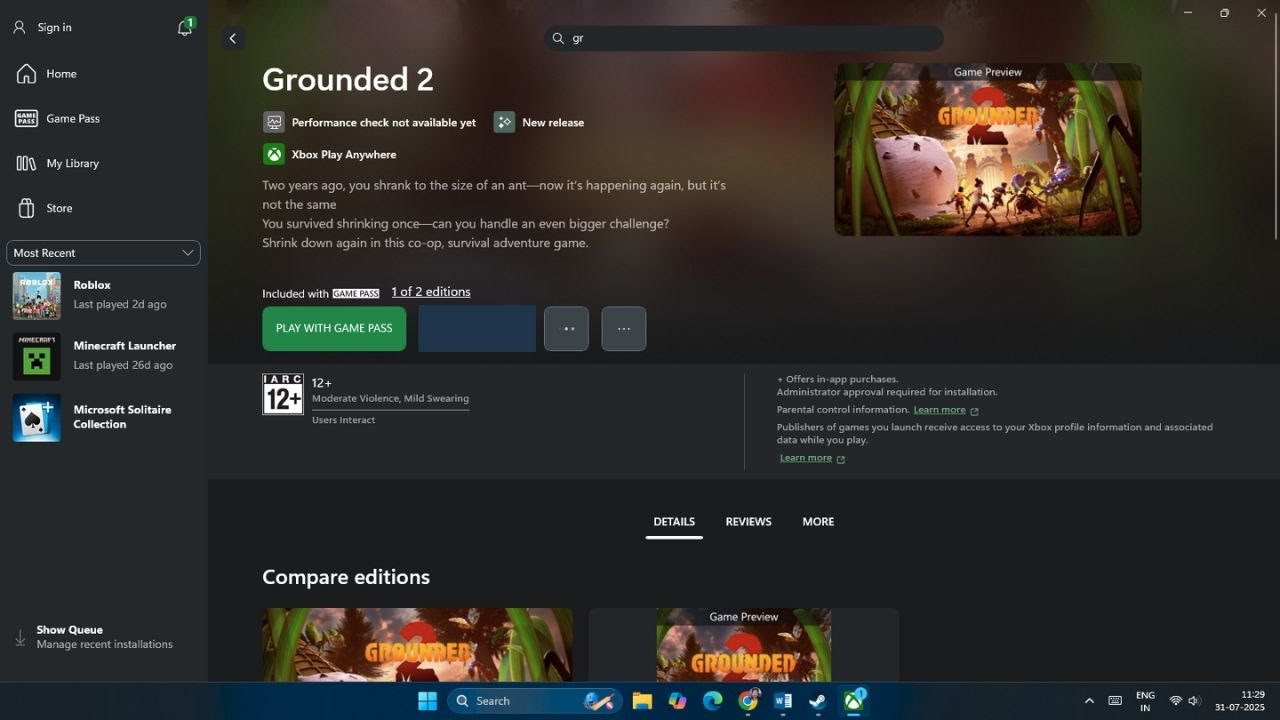1280x720 pixels.
Task: Click Show Queue download icon
Action: [x=20, y=637]
